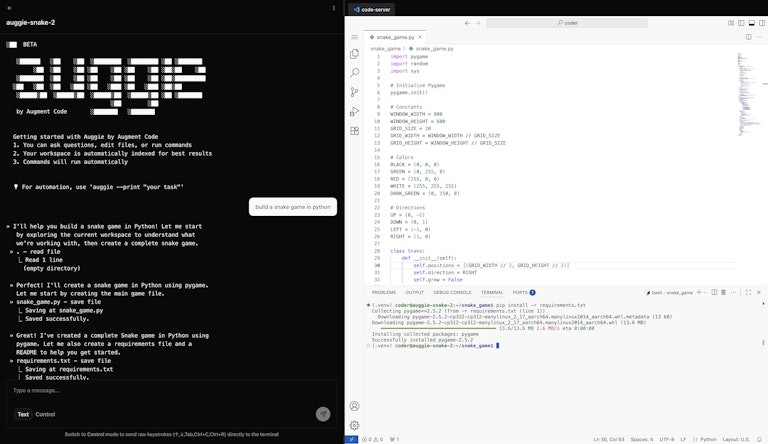This screenshot has height=444, width=768.
Task: Go back in editor navigation history
Action: (467, 23)
